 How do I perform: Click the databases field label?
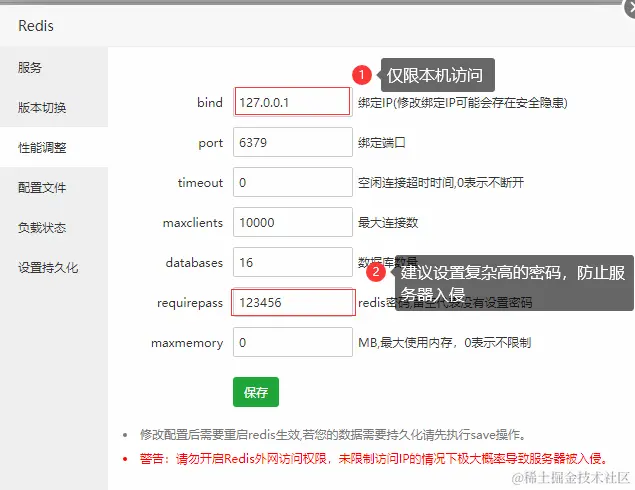click(194, 263)
